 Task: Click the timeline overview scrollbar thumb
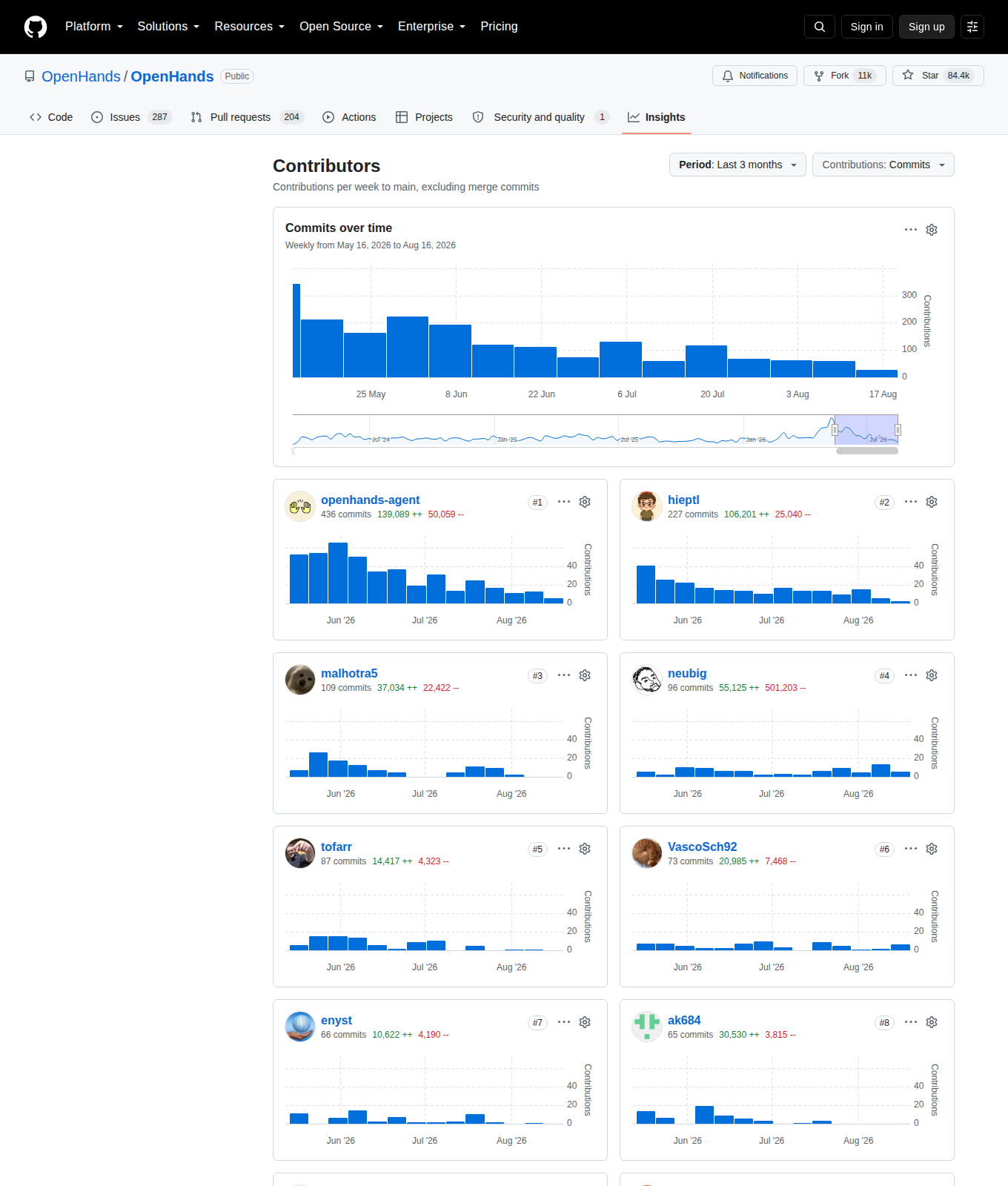pyautogui.click(x=867, y=451)
